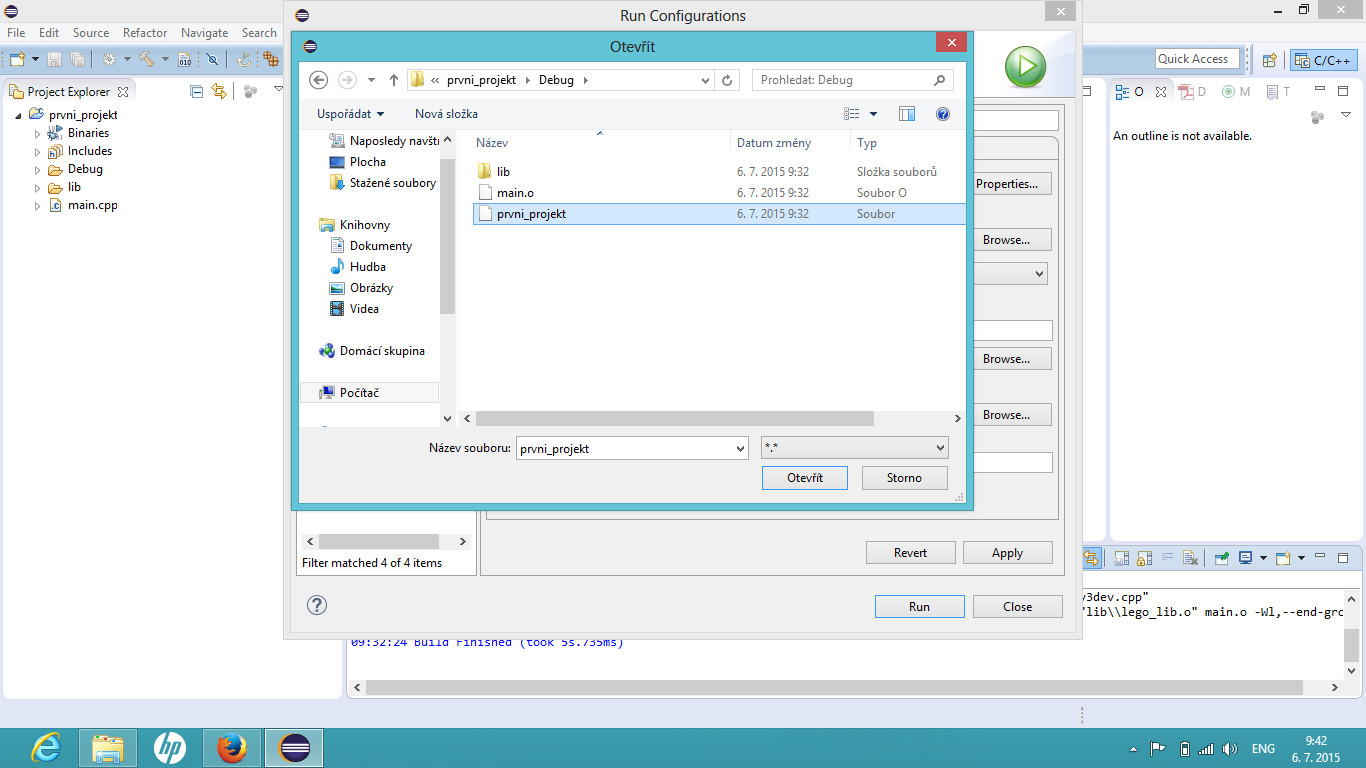Expand the file name combo box list
The image size is (1366, 768).
pos(740,449)
